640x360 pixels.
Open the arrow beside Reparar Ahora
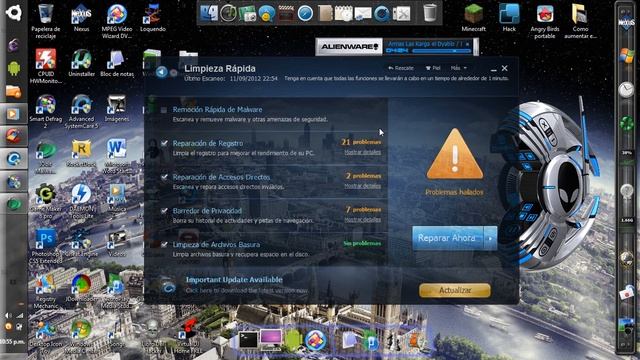tap(491, 238)
